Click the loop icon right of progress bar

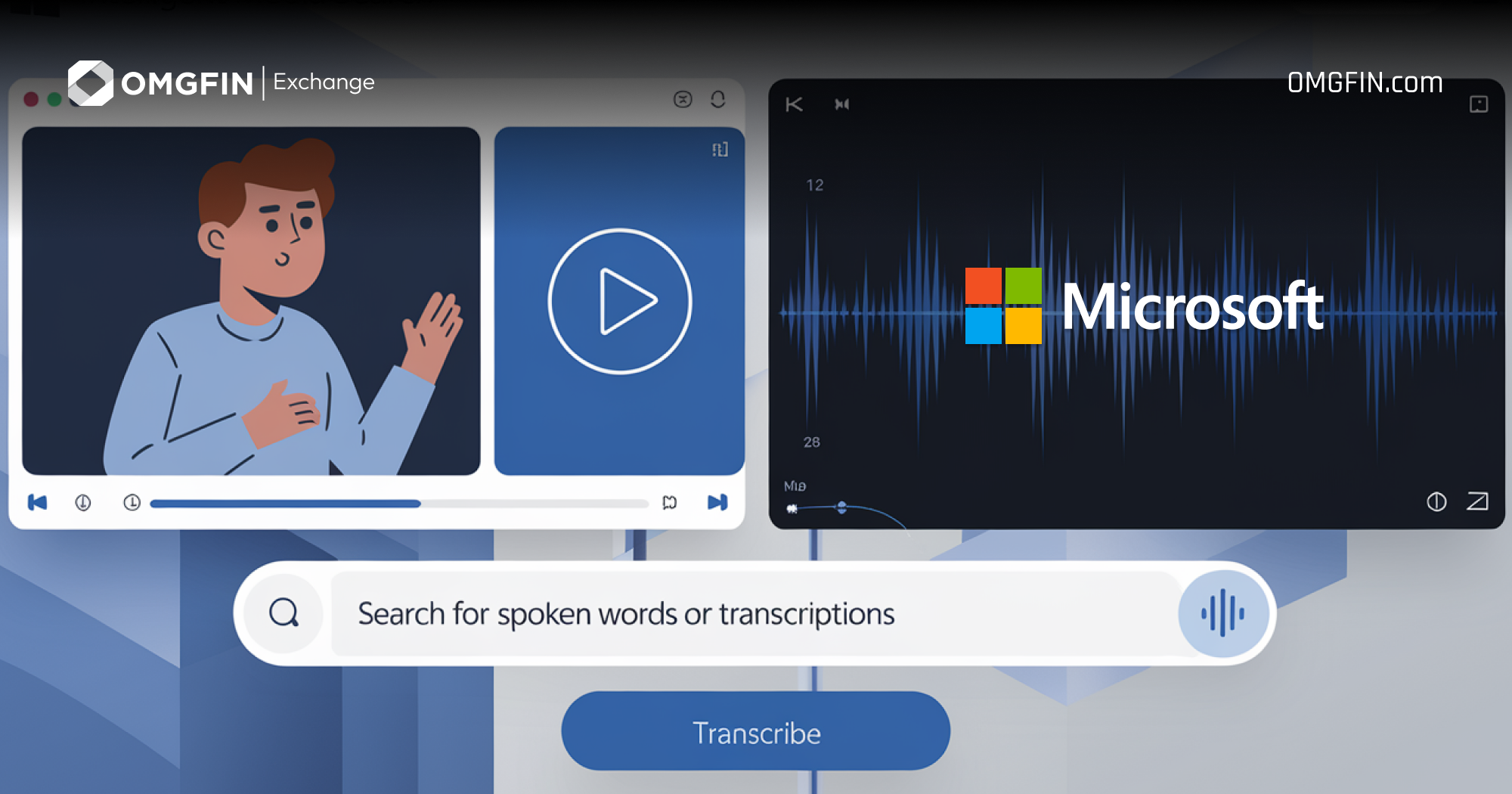(670, 502)
